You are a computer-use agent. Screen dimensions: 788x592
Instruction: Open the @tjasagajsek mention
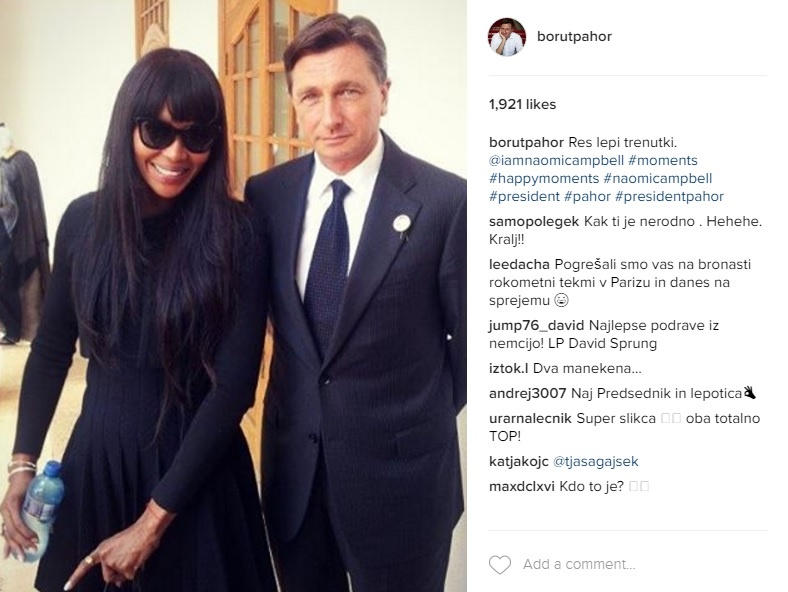pos(596,461)
